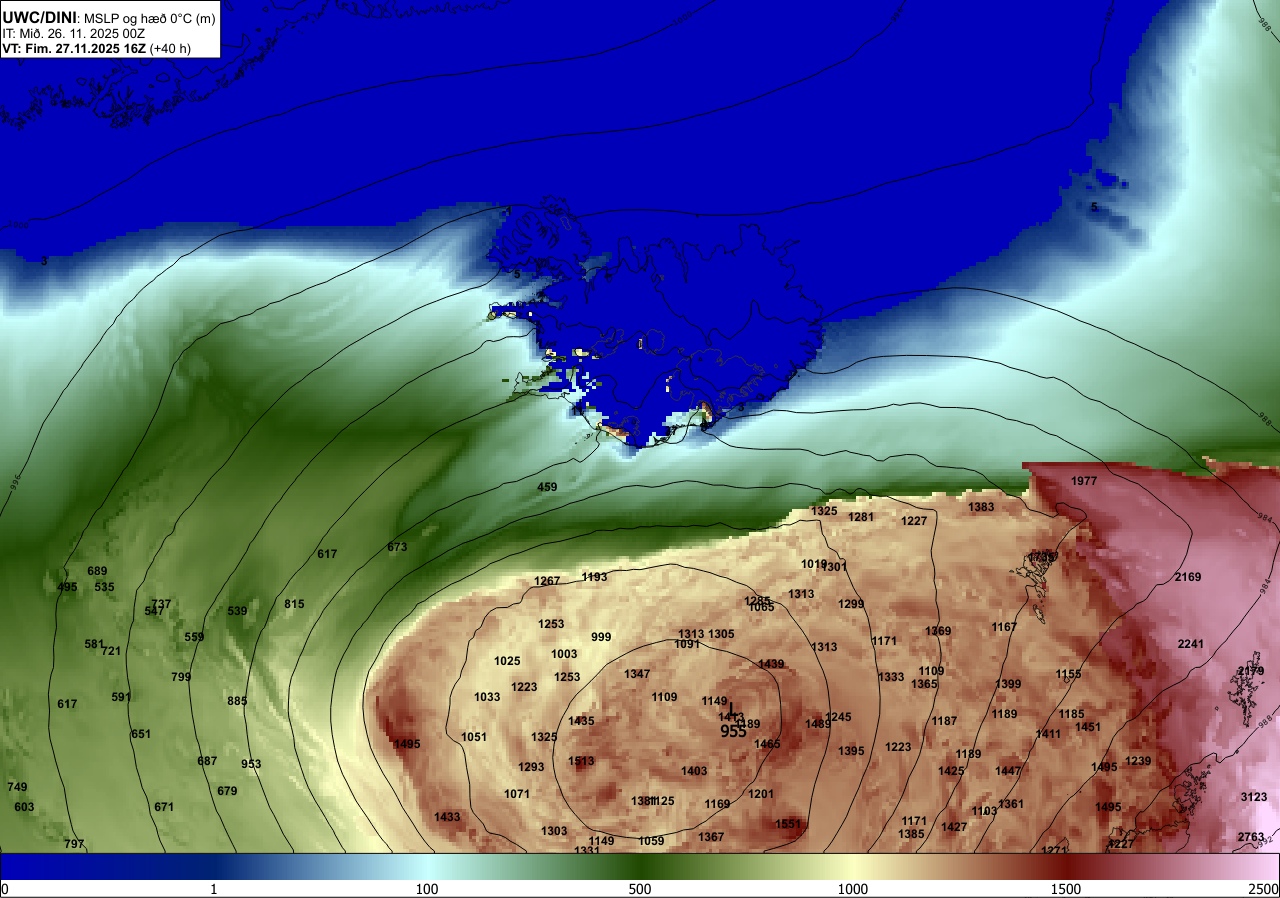Click the 0 label on the color scale
This screenshot has height=898, width=1280.
(x=5, y=889)
